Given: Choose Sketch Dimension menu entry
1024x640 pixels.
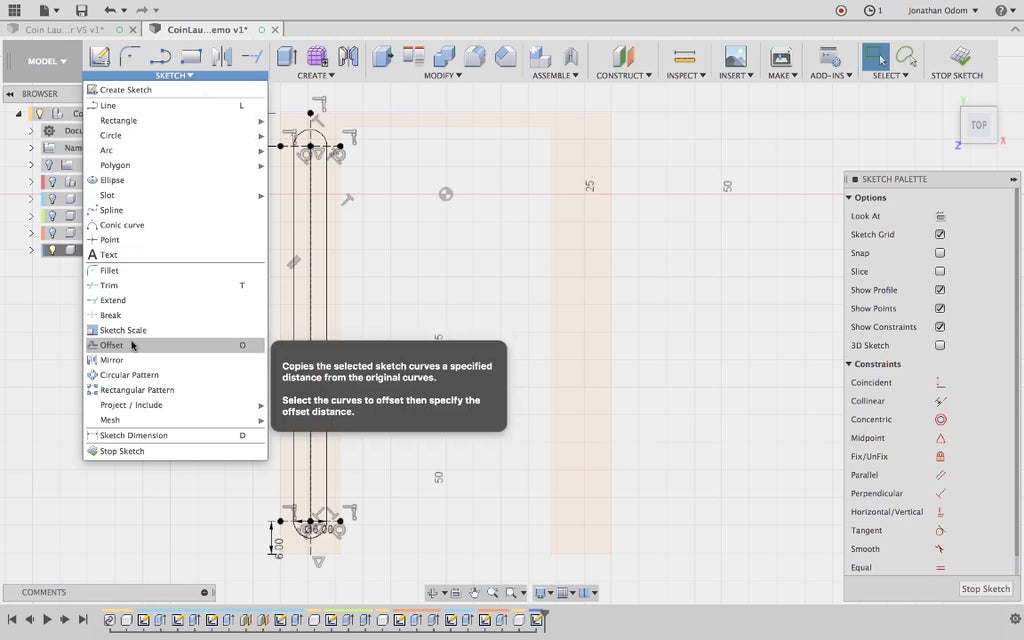Looking at the screenshot, I should 133,436.
